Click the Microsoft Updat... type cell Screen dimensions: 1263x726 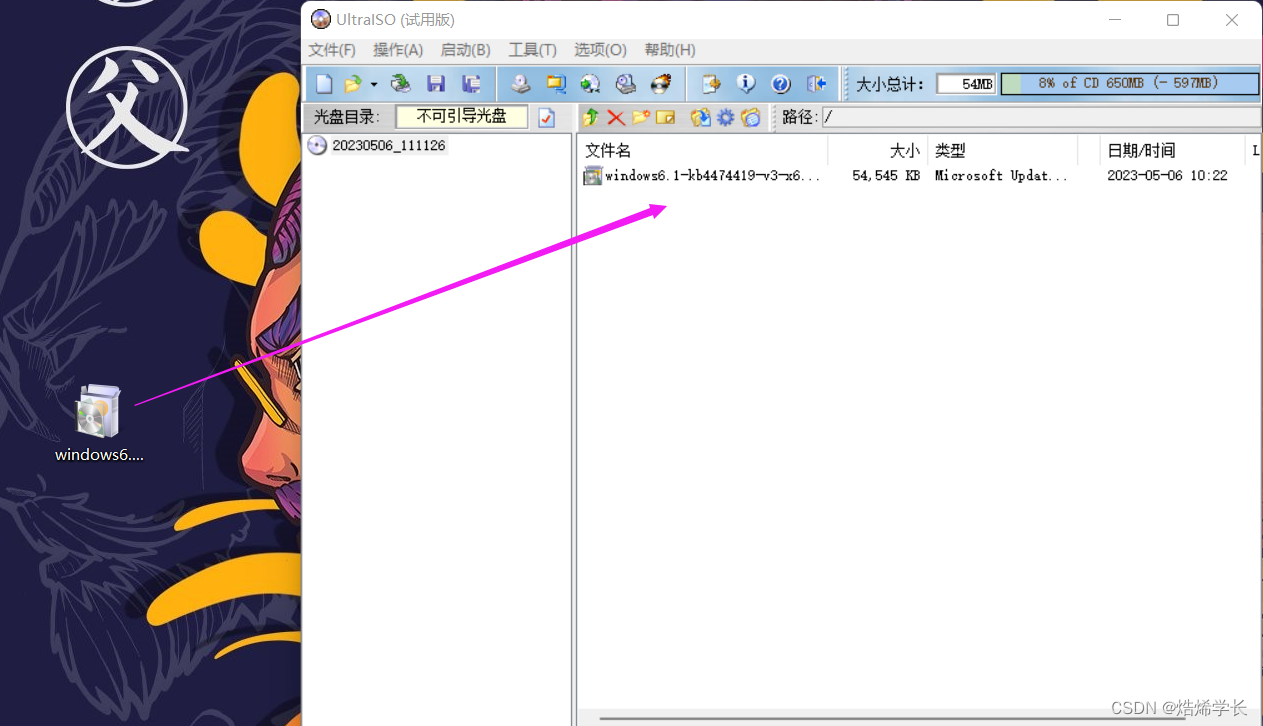1001,176
